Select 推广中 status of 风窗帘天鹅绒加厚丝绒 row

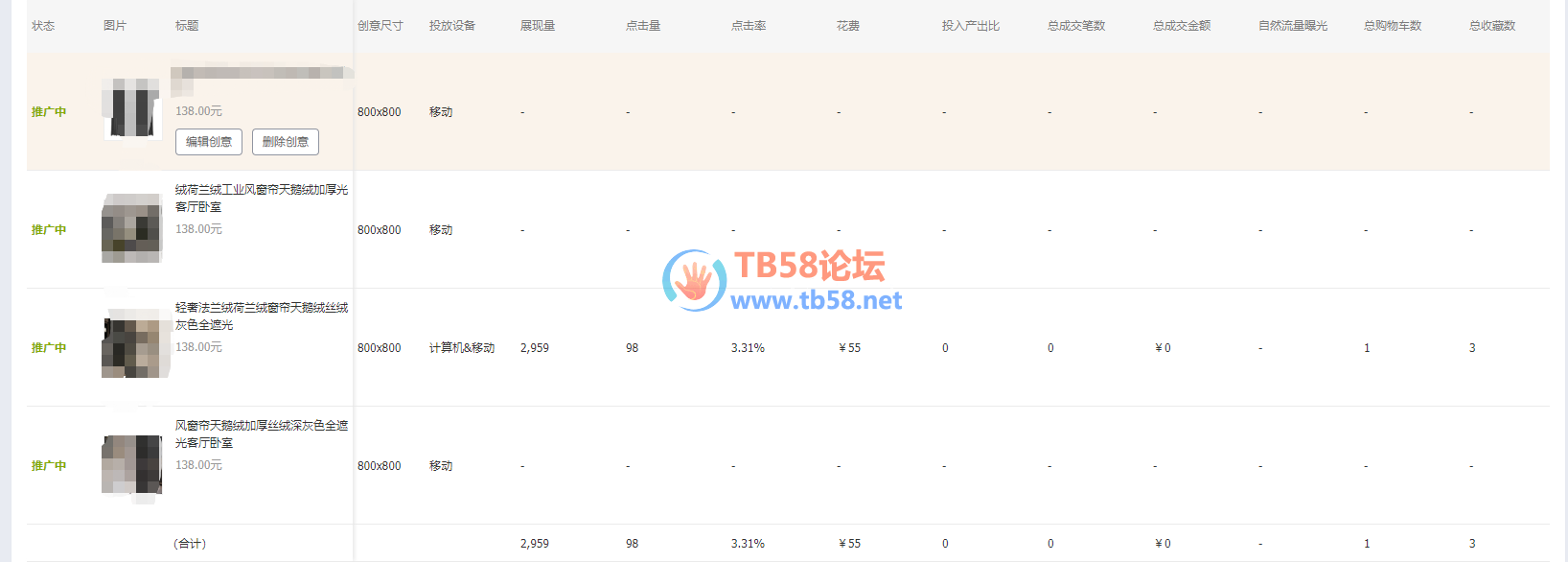(x=49, y=466)
